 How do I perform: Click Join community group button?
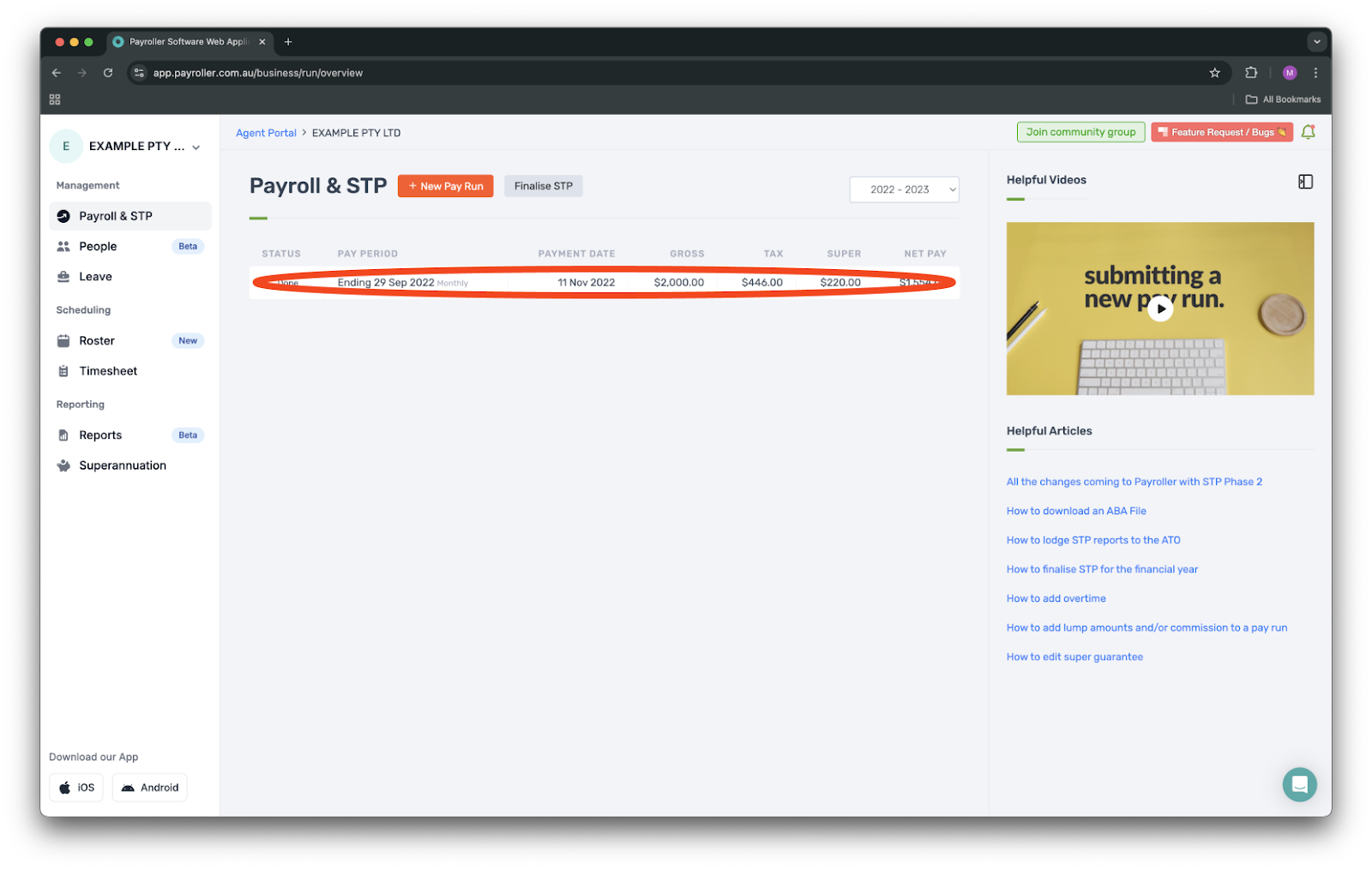pos(1080,132)
